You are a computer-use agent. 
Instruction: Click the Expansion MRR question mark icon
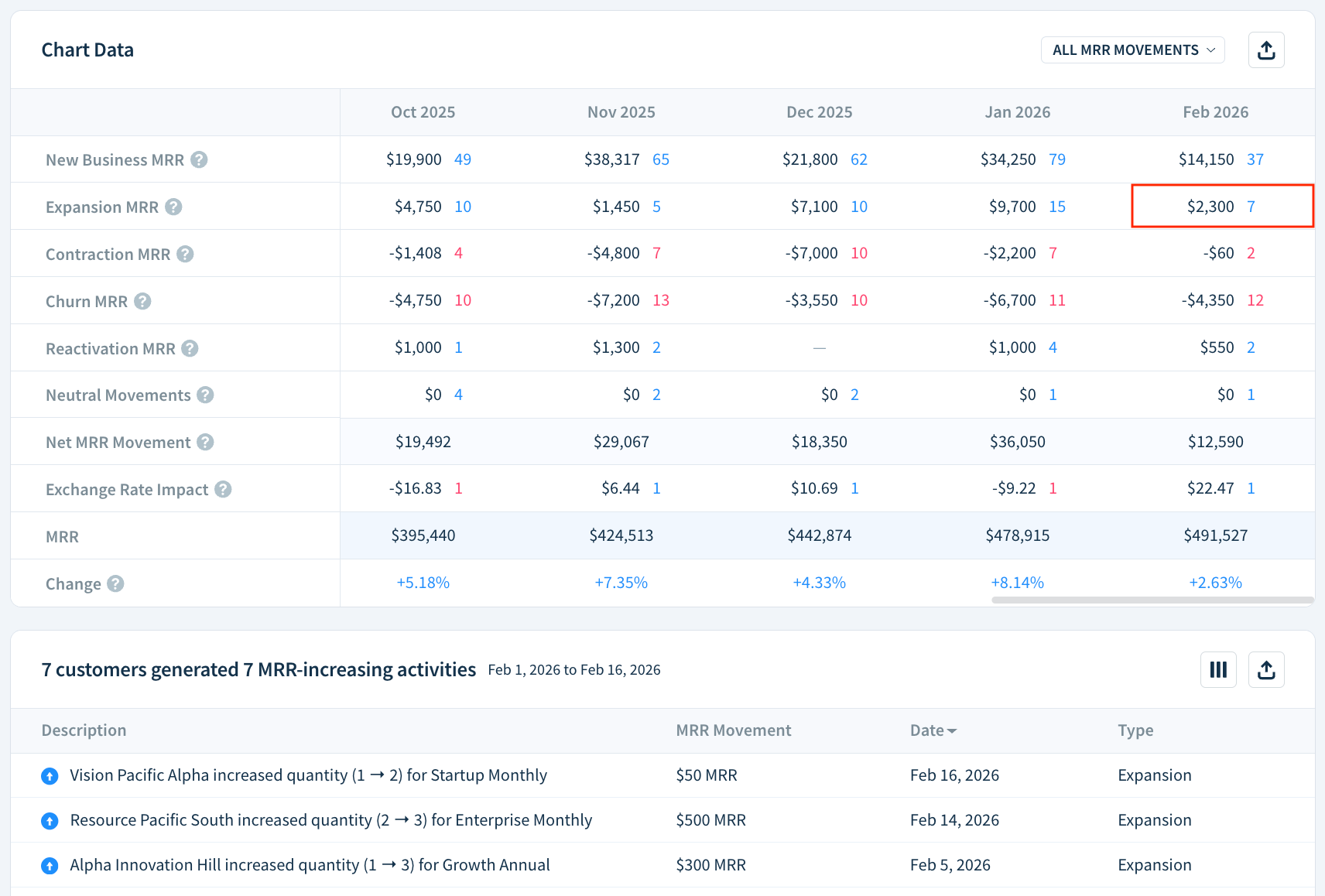tap(173, 207)
